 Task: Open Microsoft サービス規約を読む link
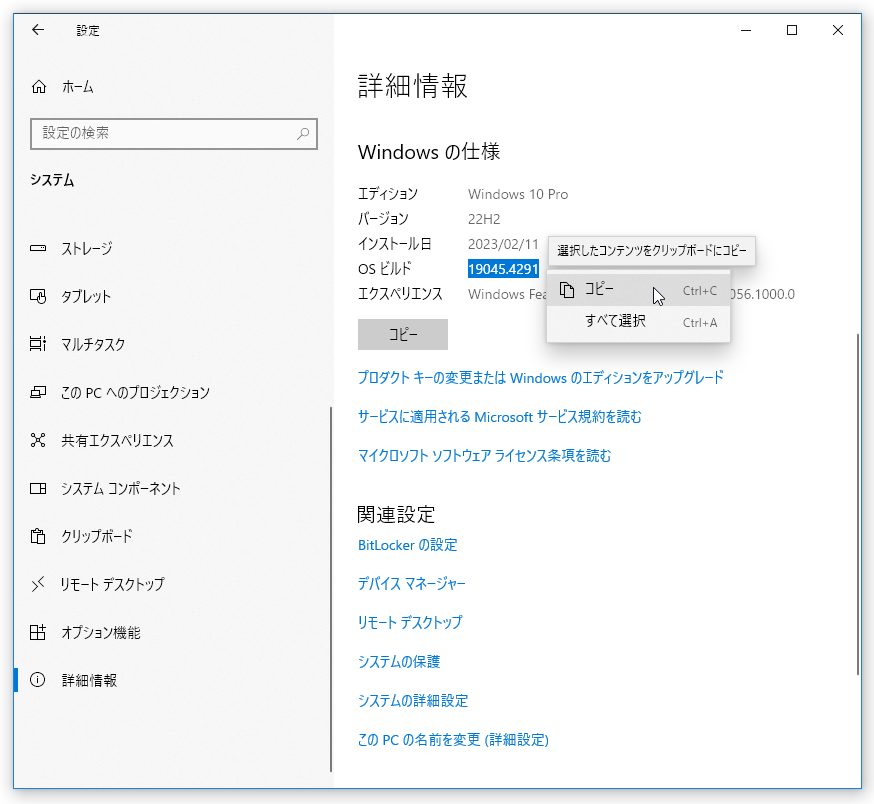(x=499, y=416)
